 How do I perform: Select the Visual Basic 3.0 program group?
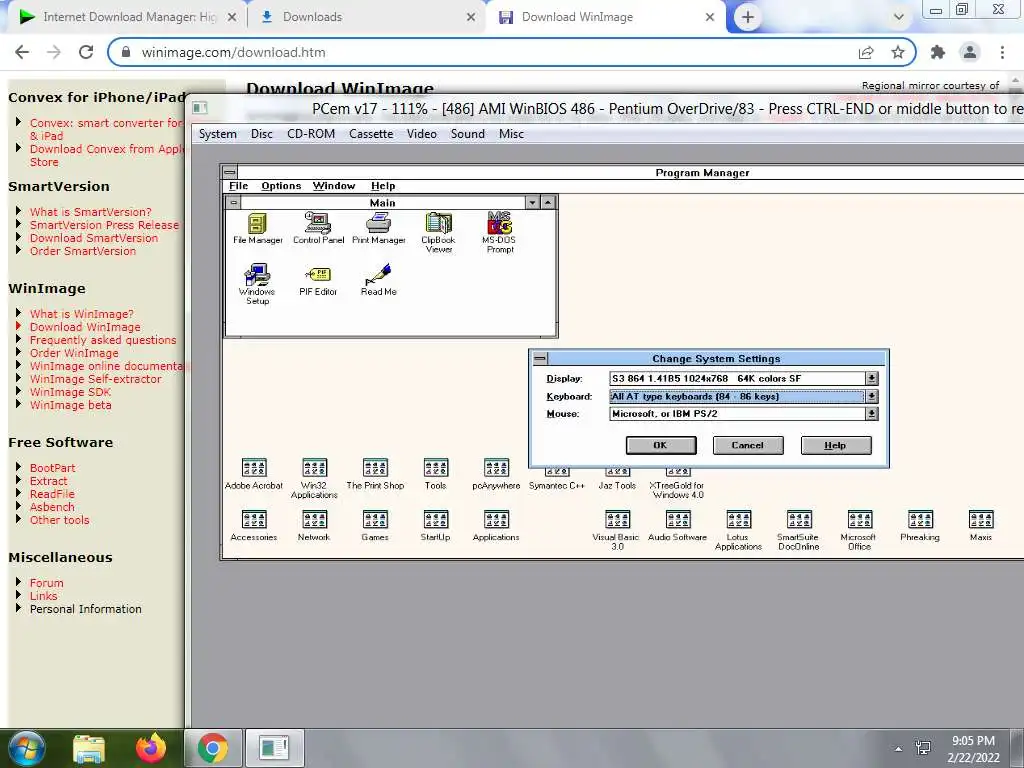click(617, 530)
